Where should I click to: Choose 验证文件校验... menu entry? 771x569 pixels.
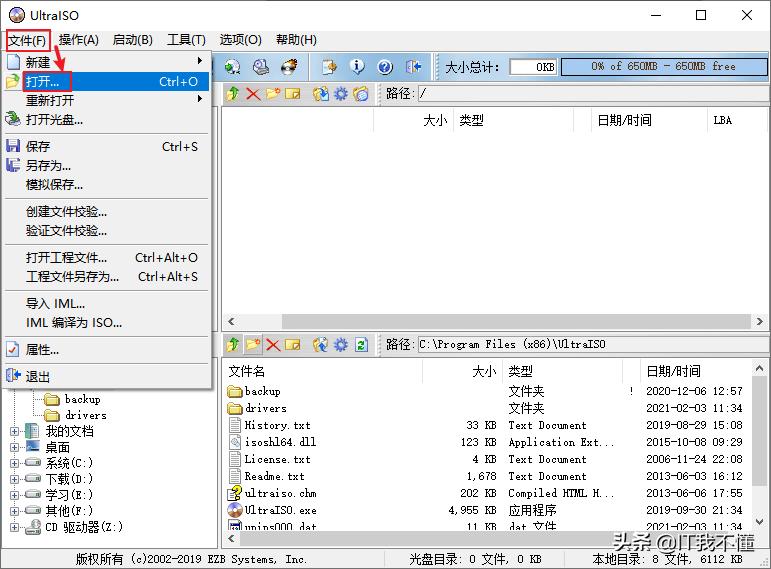coord(107,231)
